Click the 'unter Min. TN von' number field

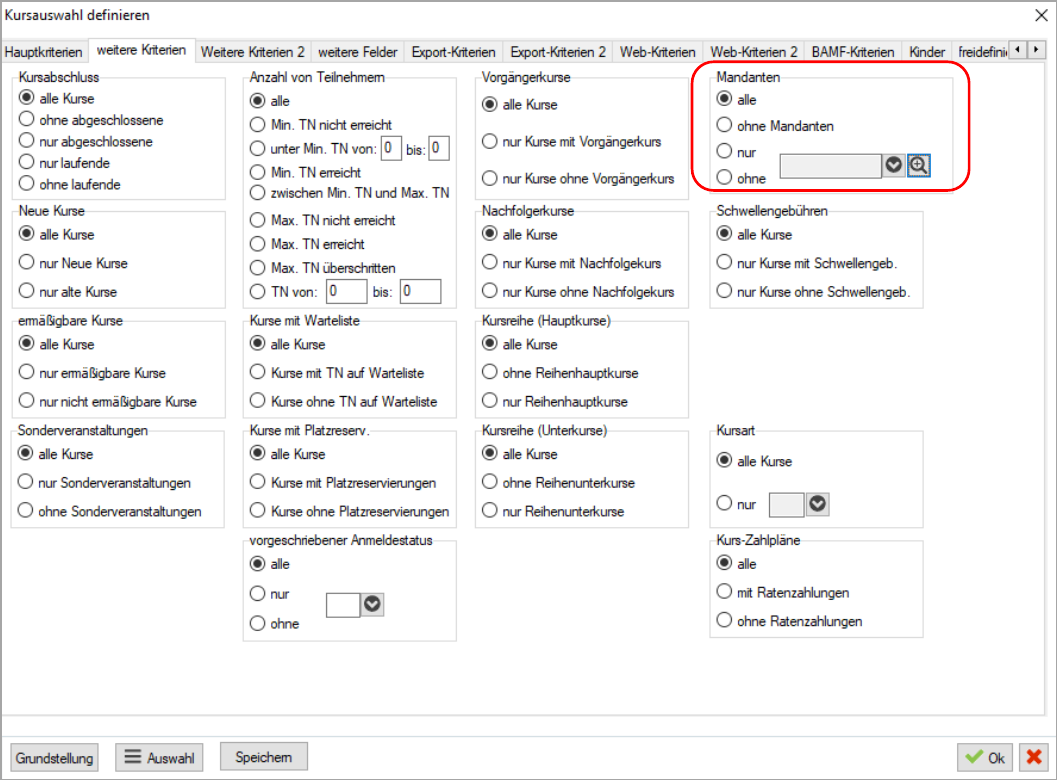click(x=391, y=148)
